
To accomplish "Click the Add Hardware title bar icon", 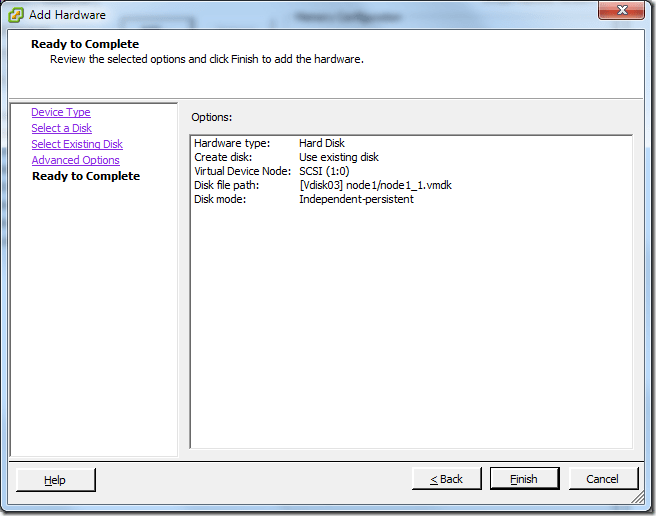I will [16, 15].
